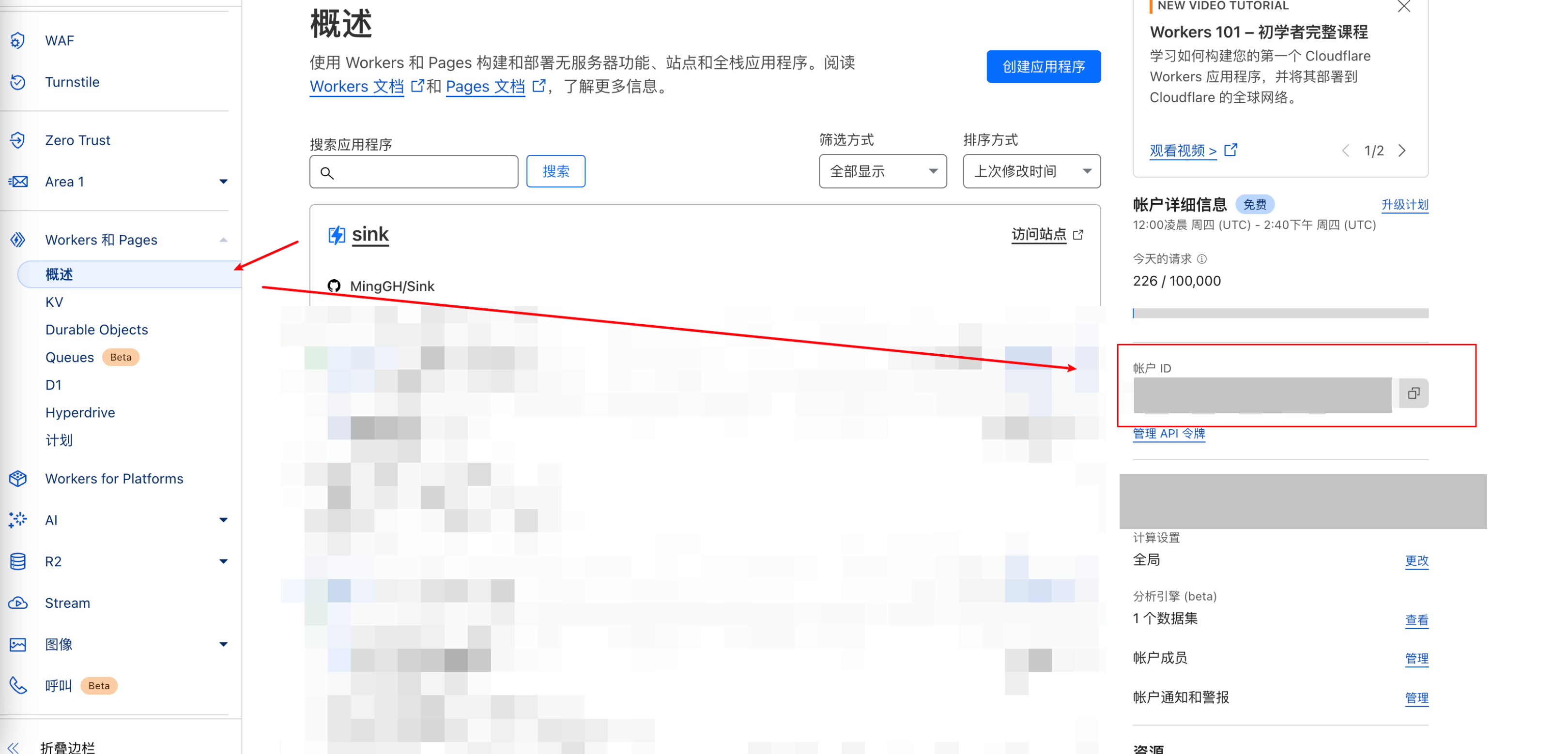Click the R2 database icon
Image resolution: width=1568 pixels, height=754 pixels.
17,561
